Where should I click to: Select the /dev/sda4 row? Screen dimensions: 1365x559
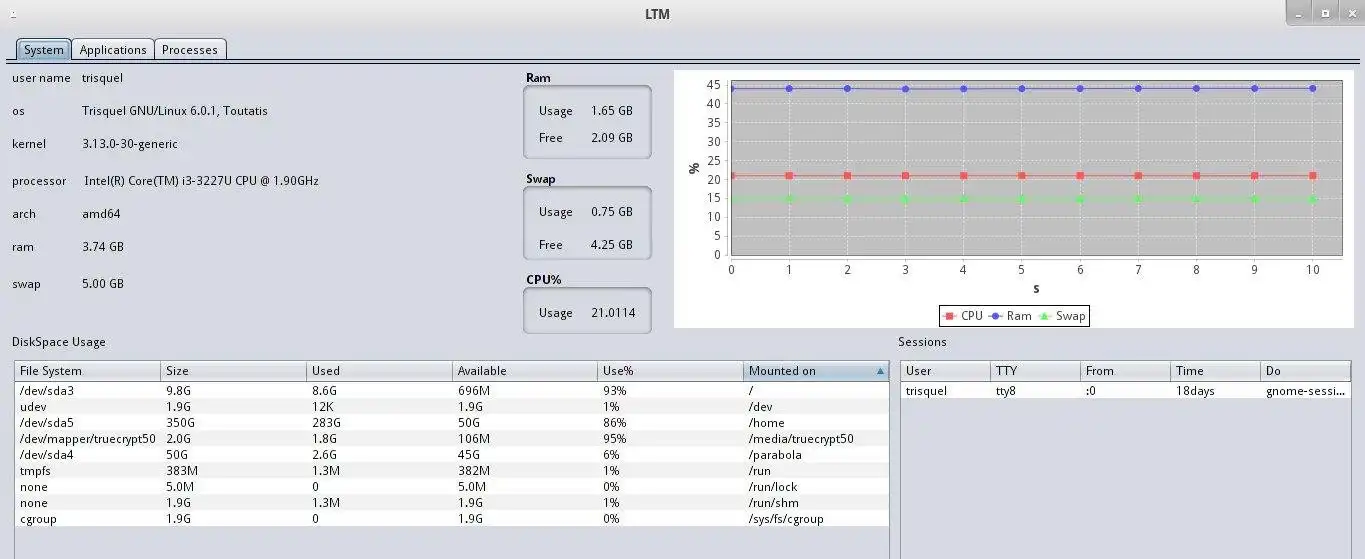pos(452,454)
